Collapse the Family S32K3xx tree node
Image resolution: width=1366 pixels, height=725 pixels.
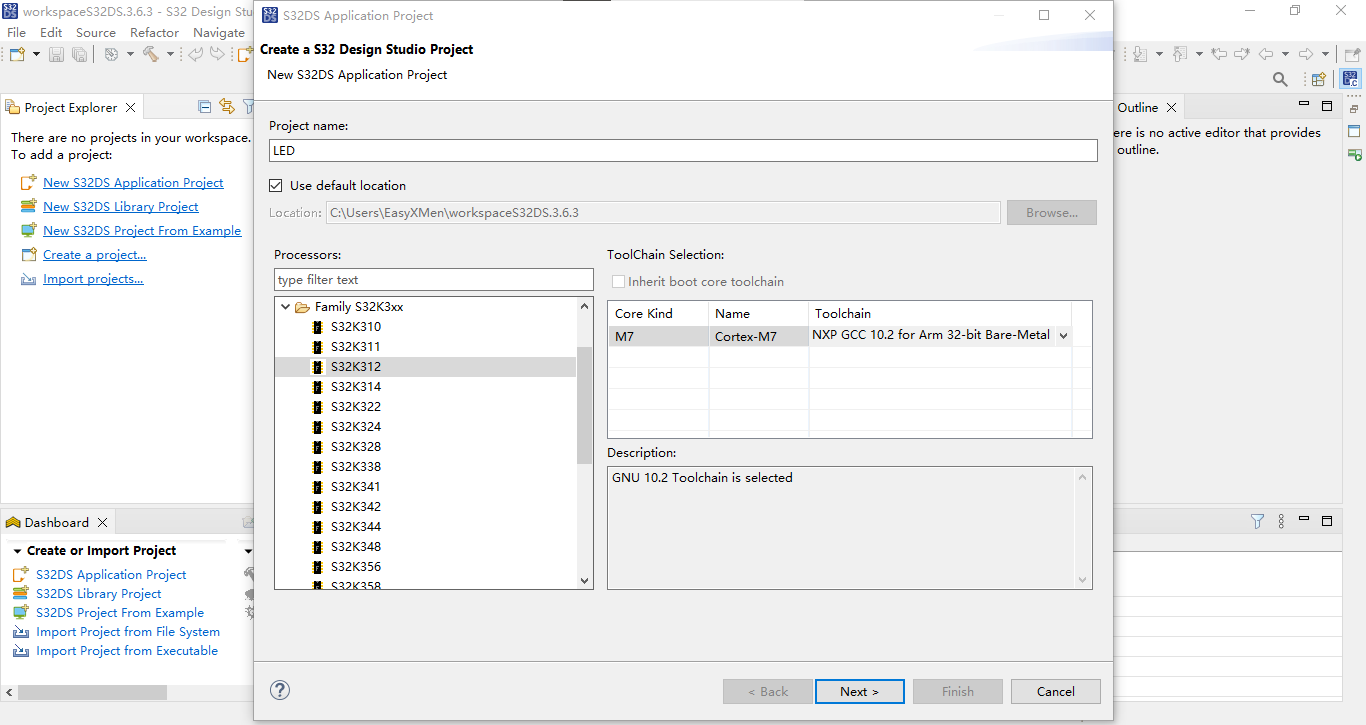[x=286, y=307]
